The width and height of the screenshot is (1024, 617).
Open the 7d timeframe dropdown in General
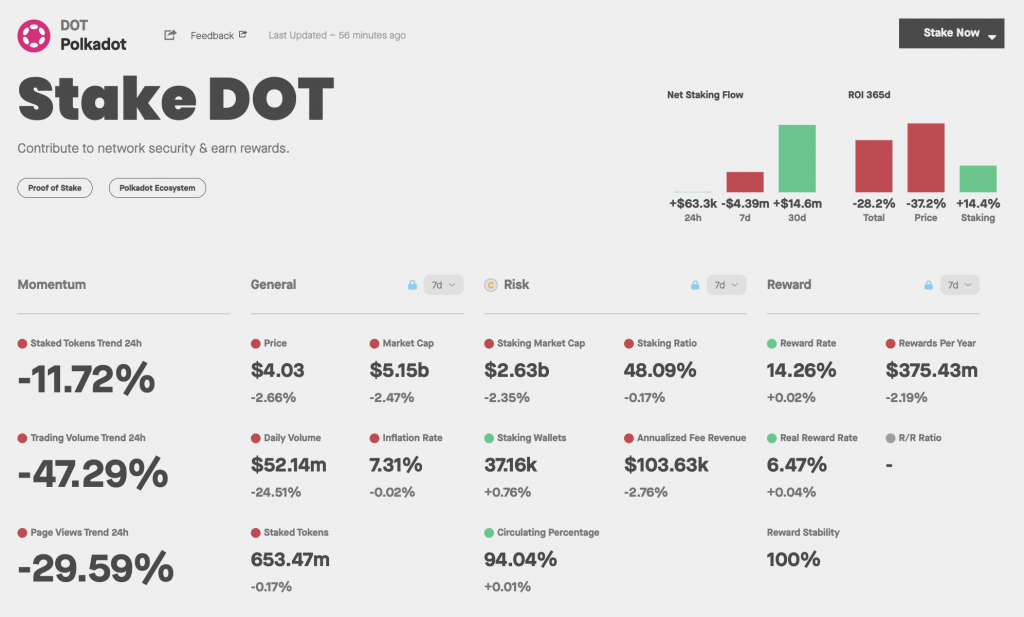pos(443,285)
